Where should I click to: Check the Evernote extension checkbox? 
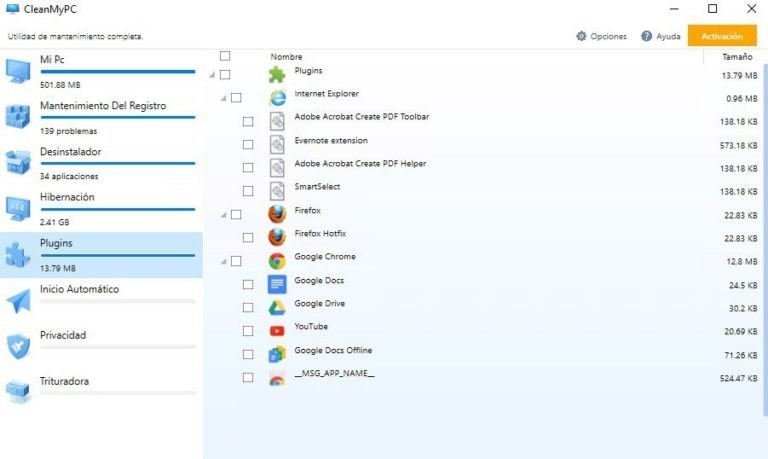[248, 145]
